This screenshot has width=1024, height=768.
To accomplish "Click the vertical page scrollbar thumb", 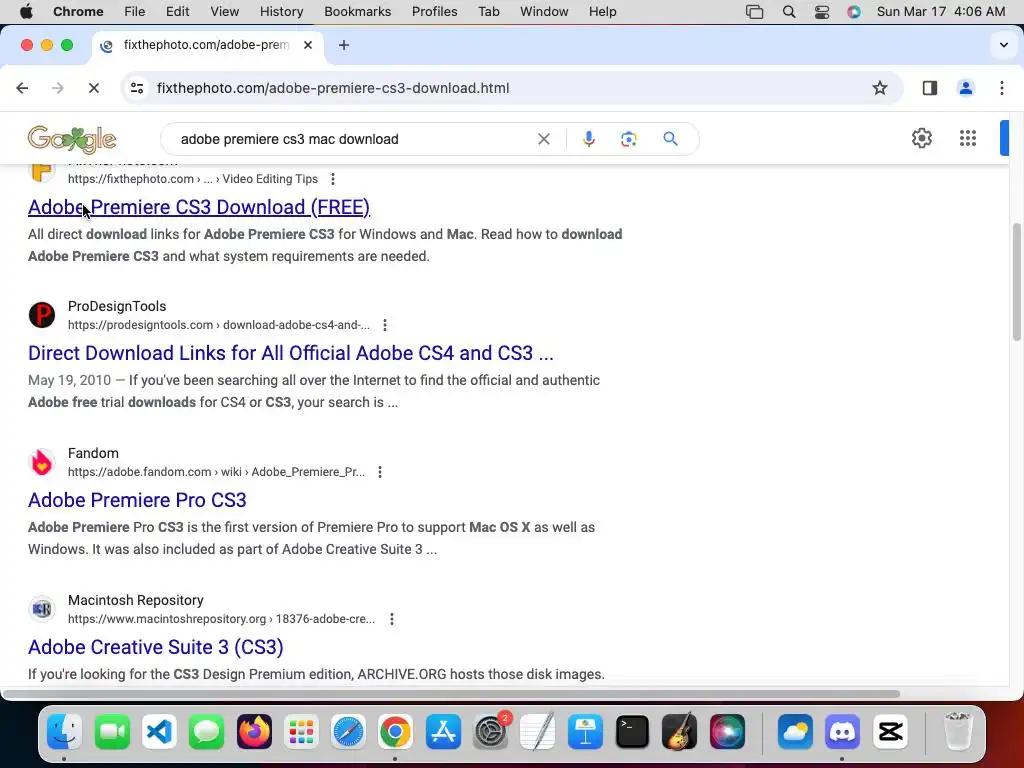I will point(1016,281).
